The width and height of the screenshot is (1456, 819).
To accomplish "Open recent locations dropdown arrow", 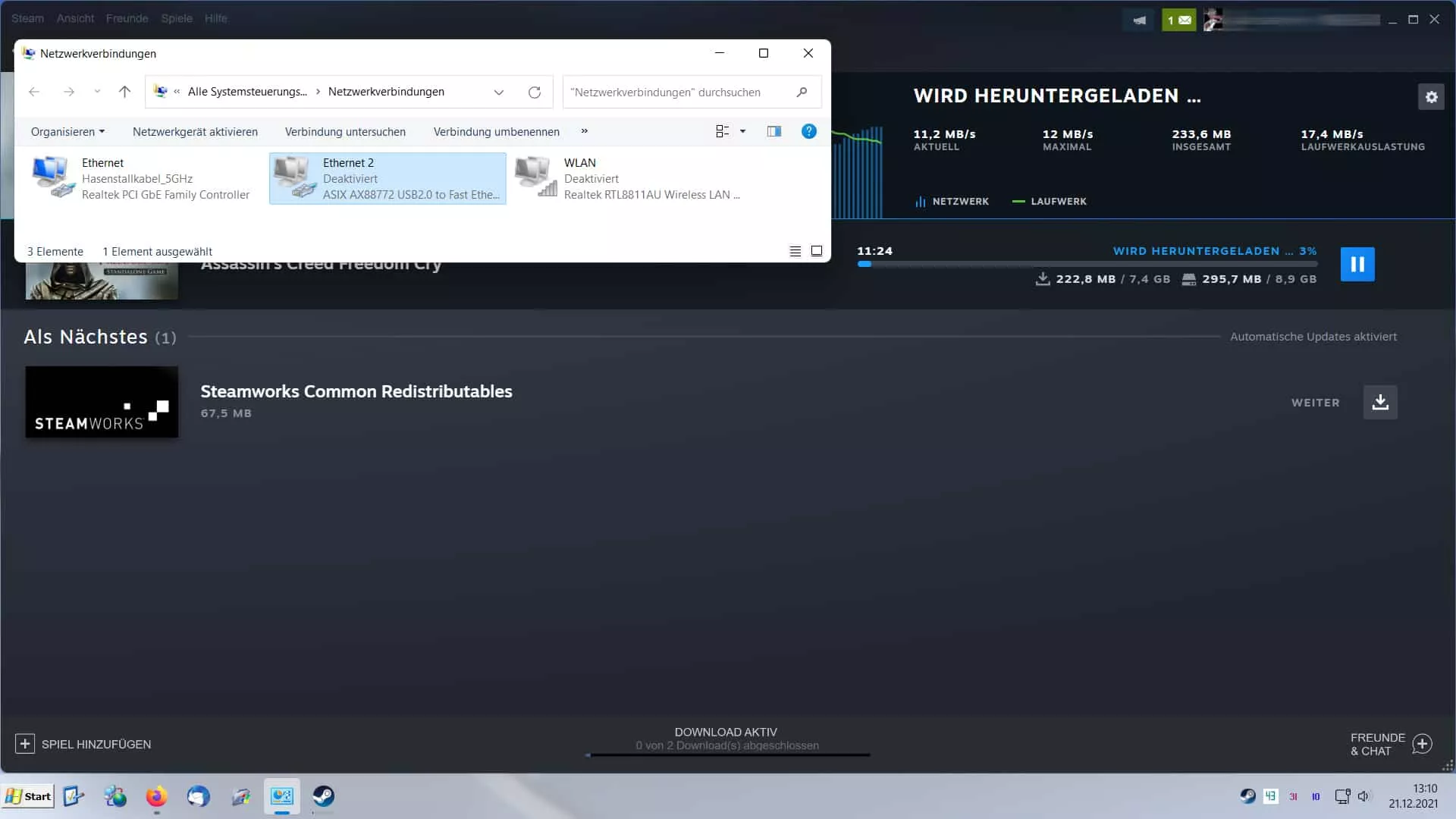I will (97, 92).
